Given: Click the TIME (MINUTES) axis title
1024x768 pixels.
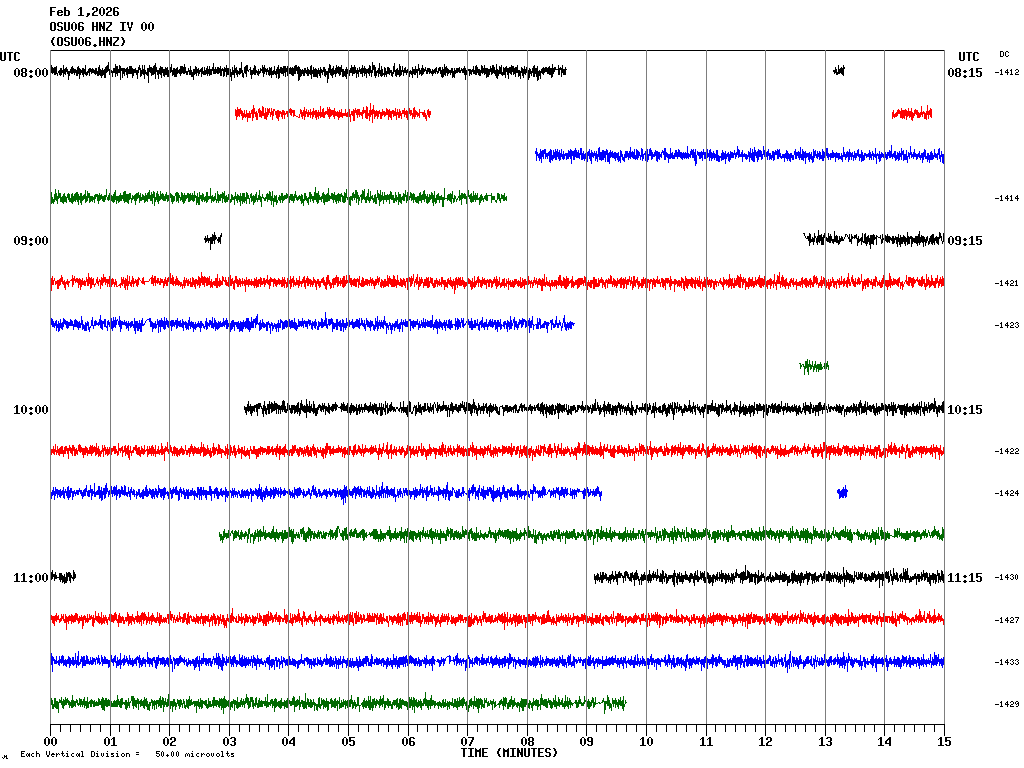Looking at the screenshot, I should click(509, 752).
